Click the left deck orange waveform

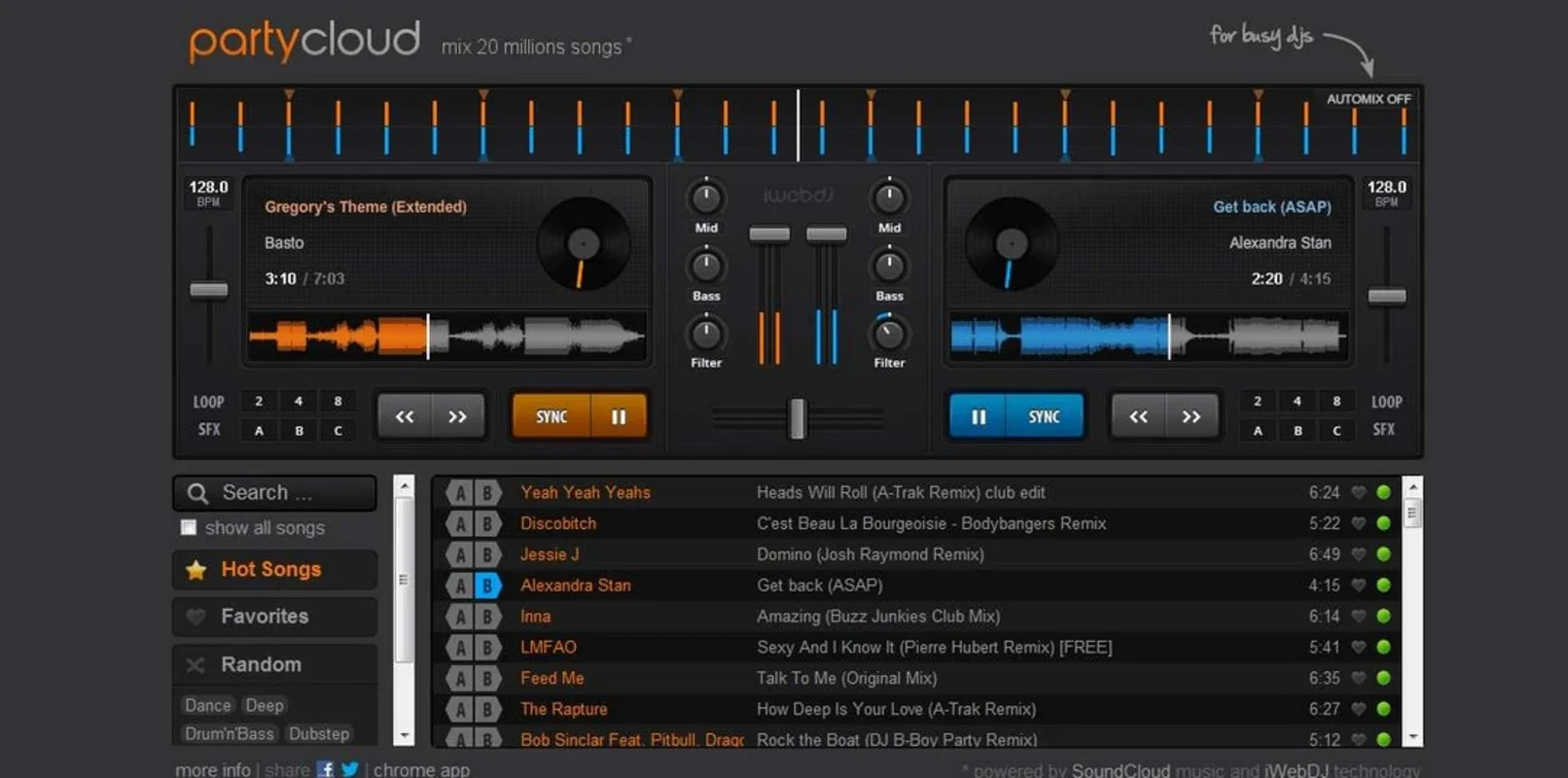[x=447, y=336]
